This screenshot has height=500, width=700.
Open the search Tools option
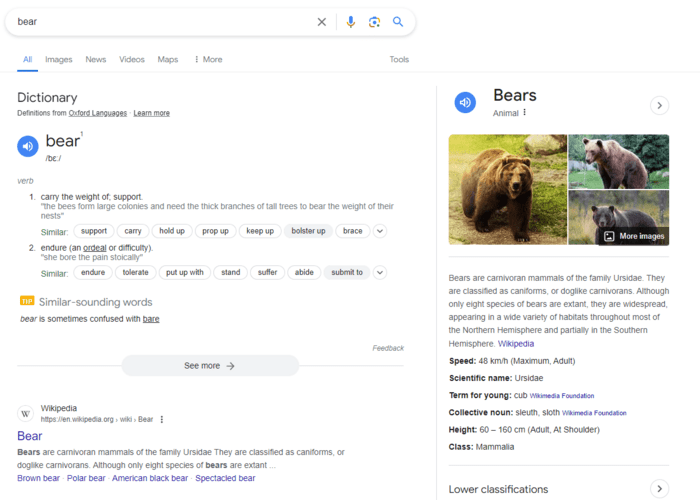(399, 59)
